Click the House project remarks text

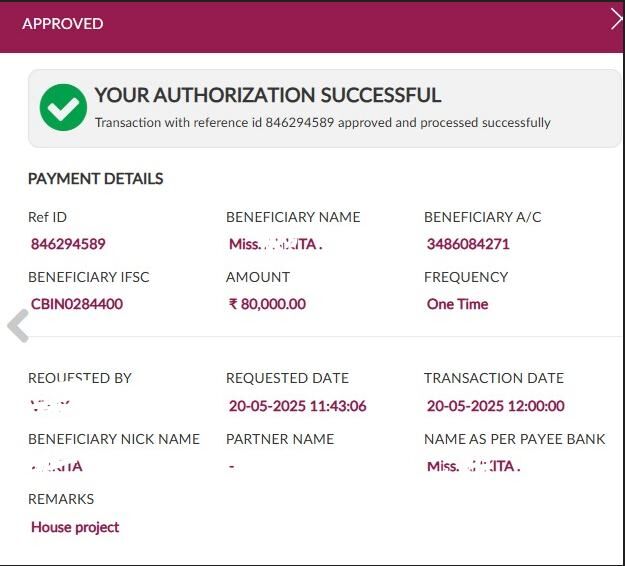[75, 527]
